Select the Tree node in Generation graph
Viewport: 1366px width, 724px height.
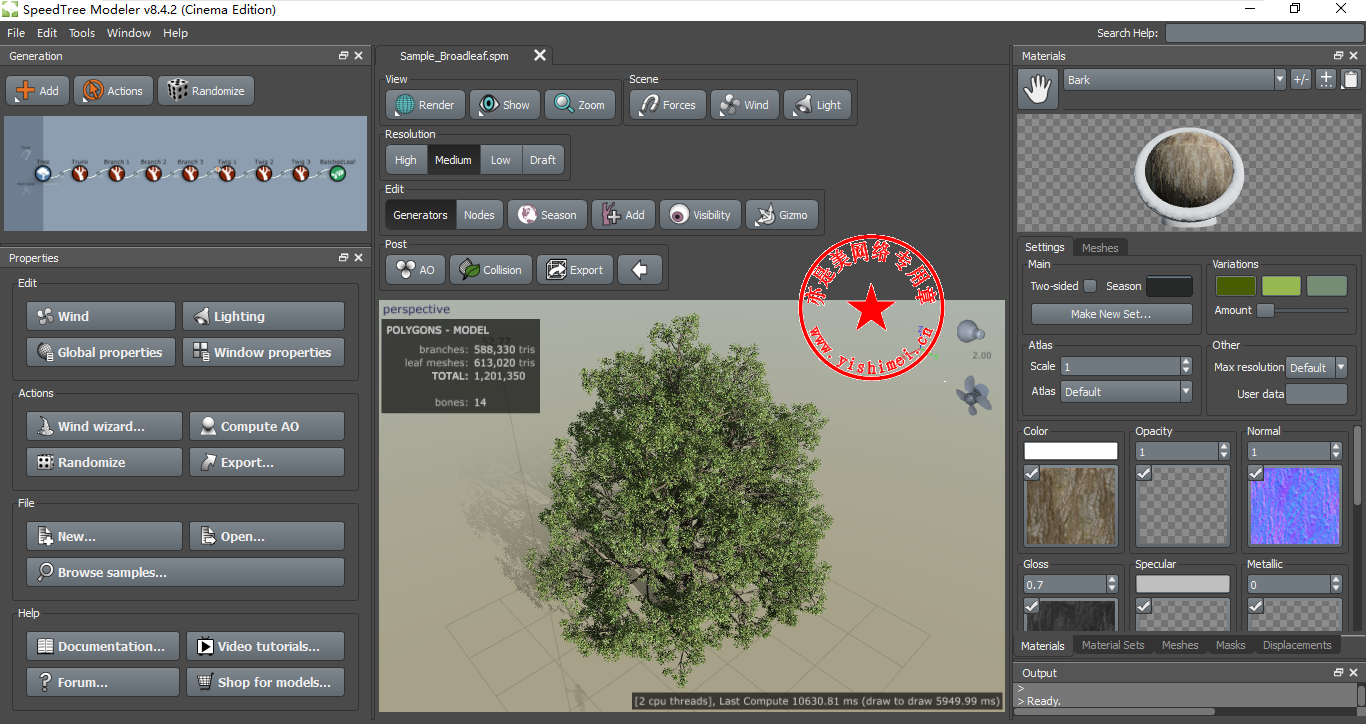[x=43, y=174]
